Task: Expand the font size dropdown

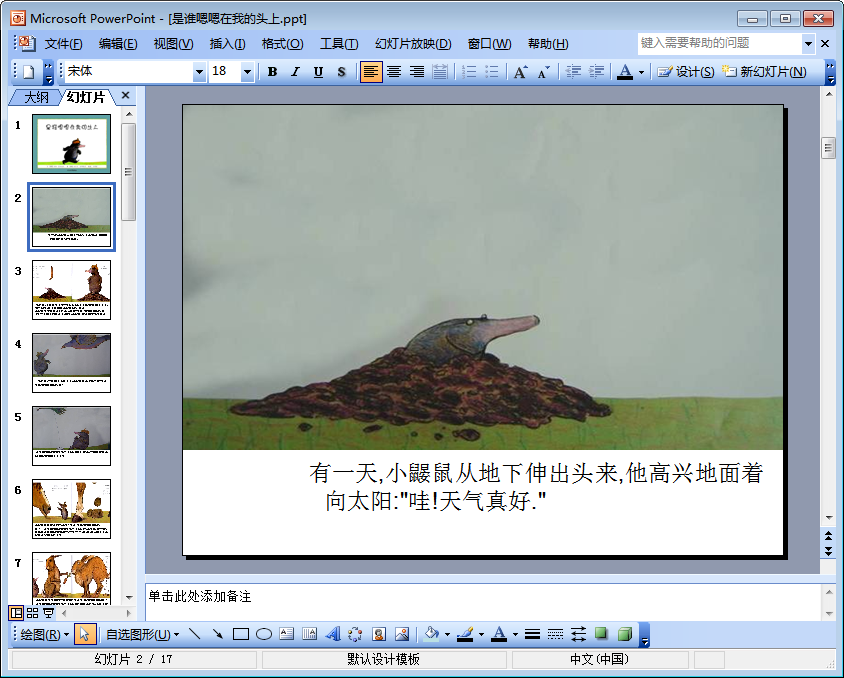Action: coord(247,72)
